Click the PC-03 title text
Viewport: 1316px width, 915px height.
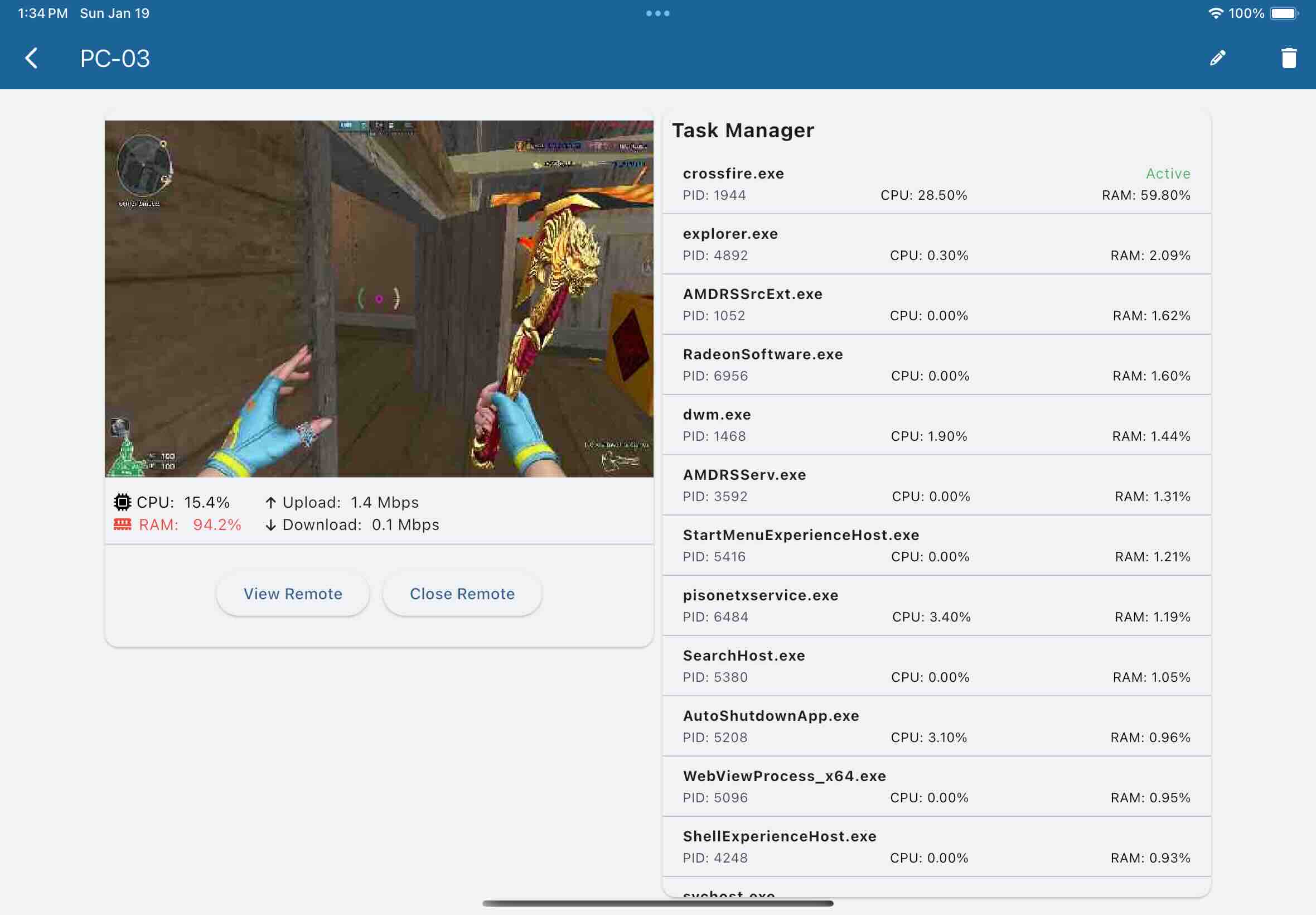[114, 59]
